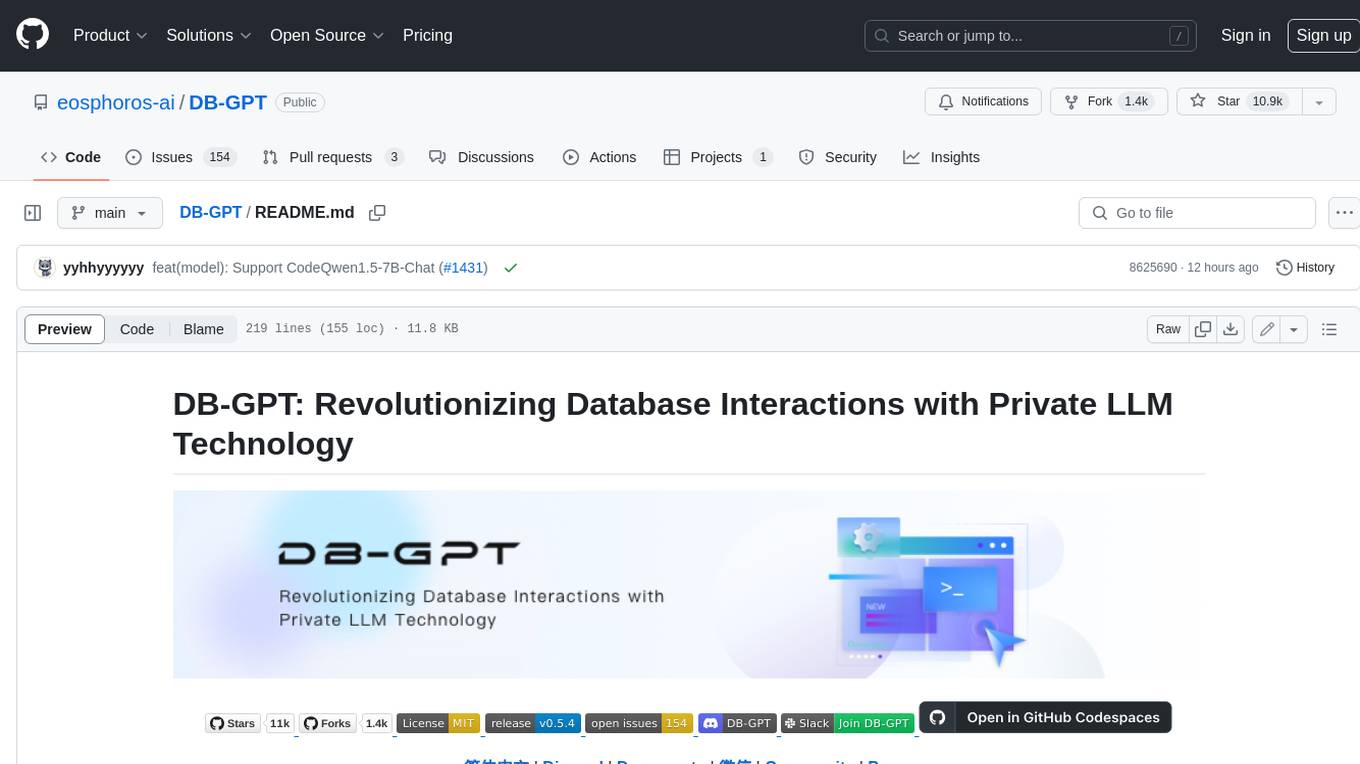Select the Preview view toggle
This screenshot has height=764, width=1360.
click(65, 329)
